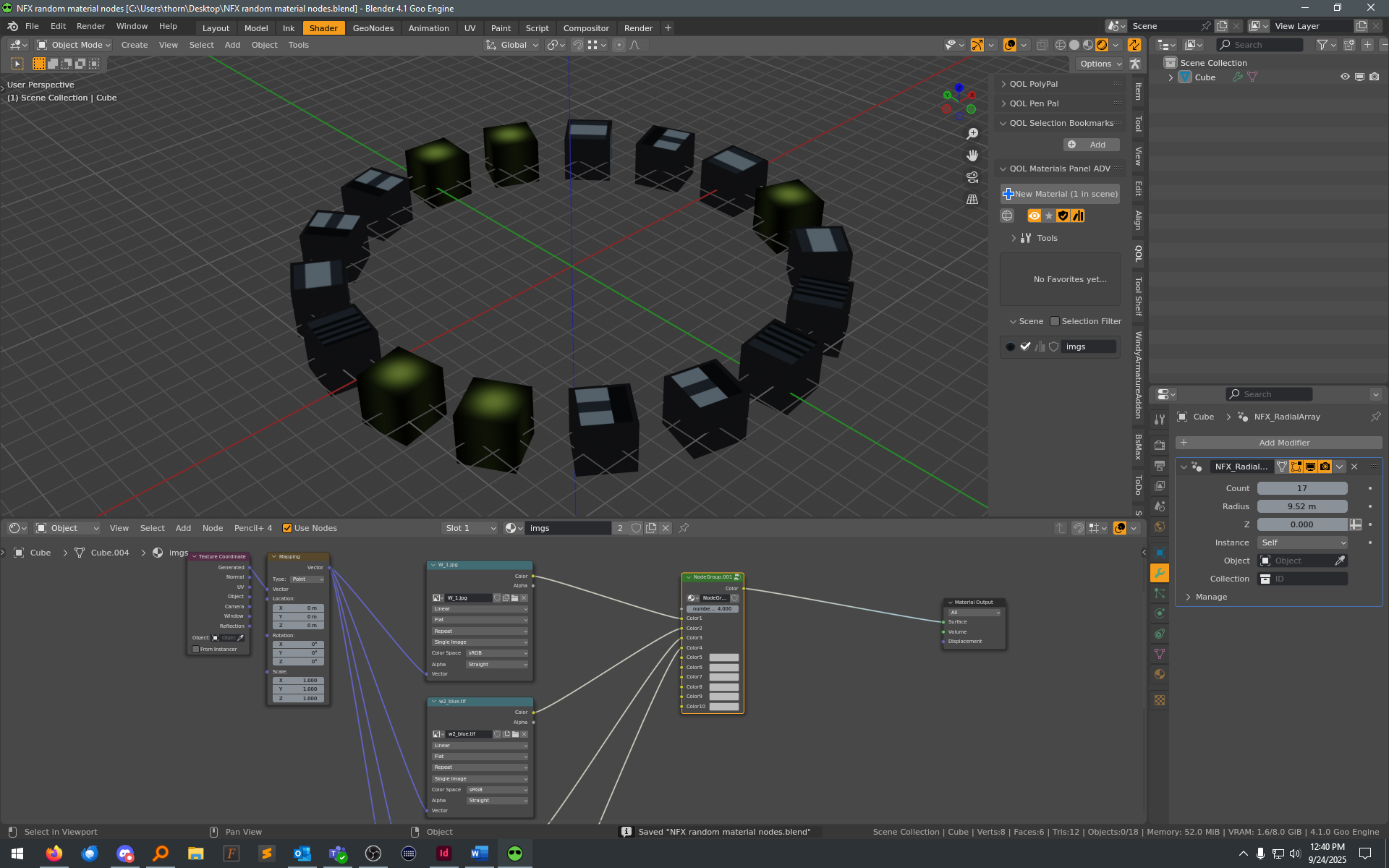Toggle Cube render camera icon in outliner
The image size is (1389, 868).
(x=1375, y=77)
